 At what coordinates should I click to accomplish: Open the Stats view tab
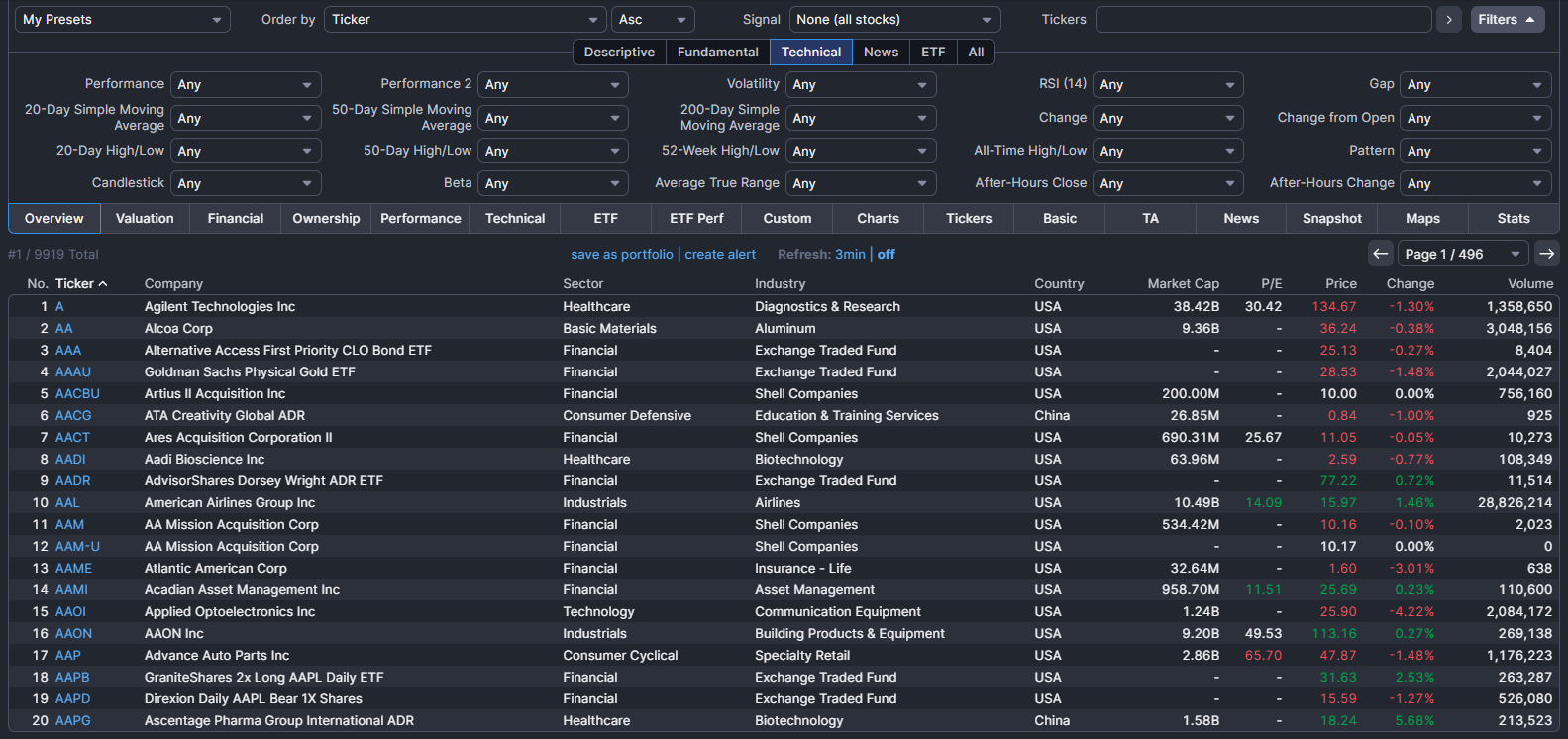point(1514,218)
